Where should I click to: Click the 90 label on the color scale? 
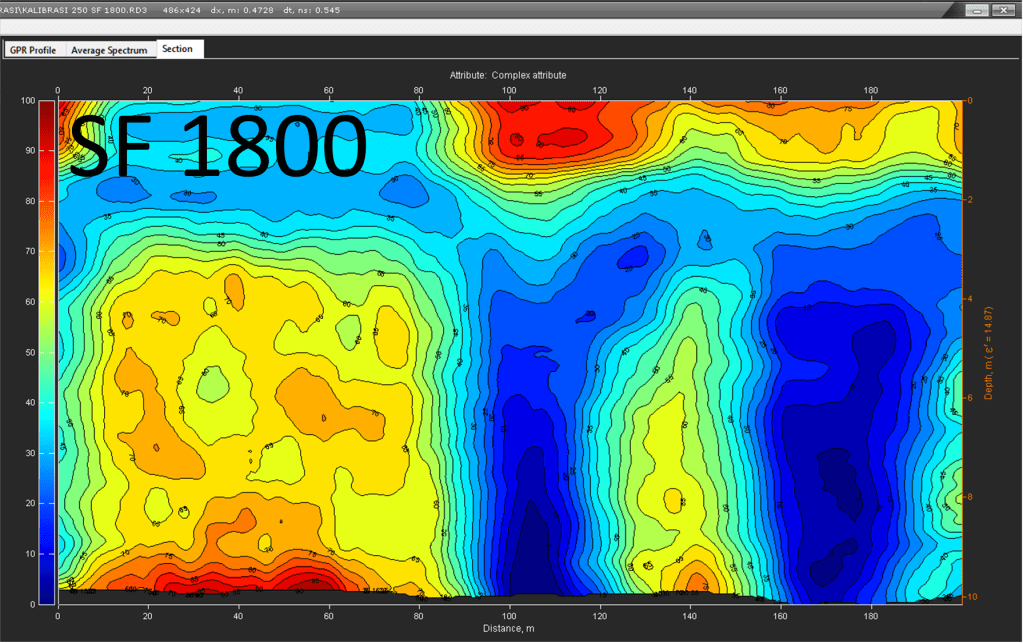click(30, 151)
